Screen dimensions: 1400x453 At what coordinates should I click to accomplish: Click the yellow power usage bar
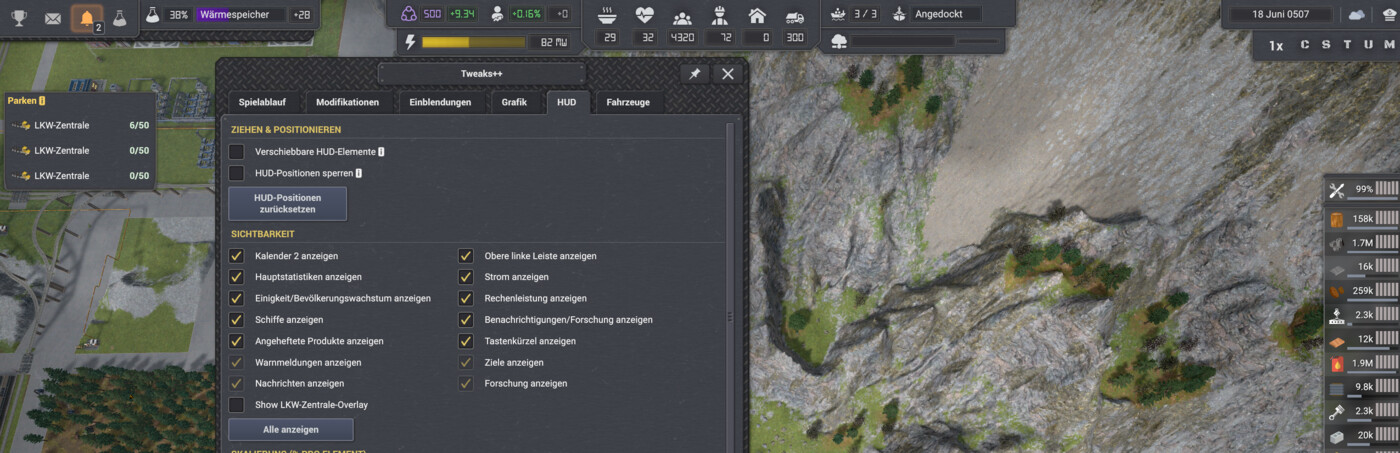(x=473, y=42)
